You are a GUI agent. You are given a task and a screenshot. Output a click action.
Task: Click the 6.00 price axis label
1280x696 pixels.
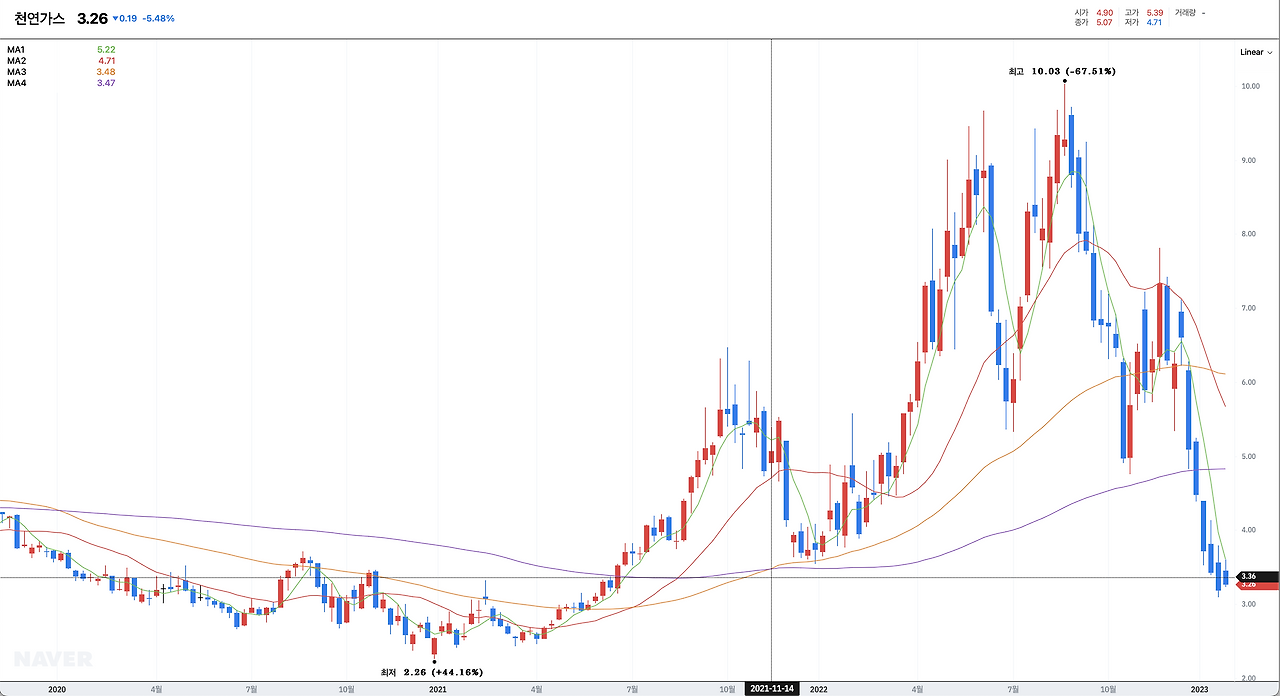pyautogui.click(x=1250, y=382)
